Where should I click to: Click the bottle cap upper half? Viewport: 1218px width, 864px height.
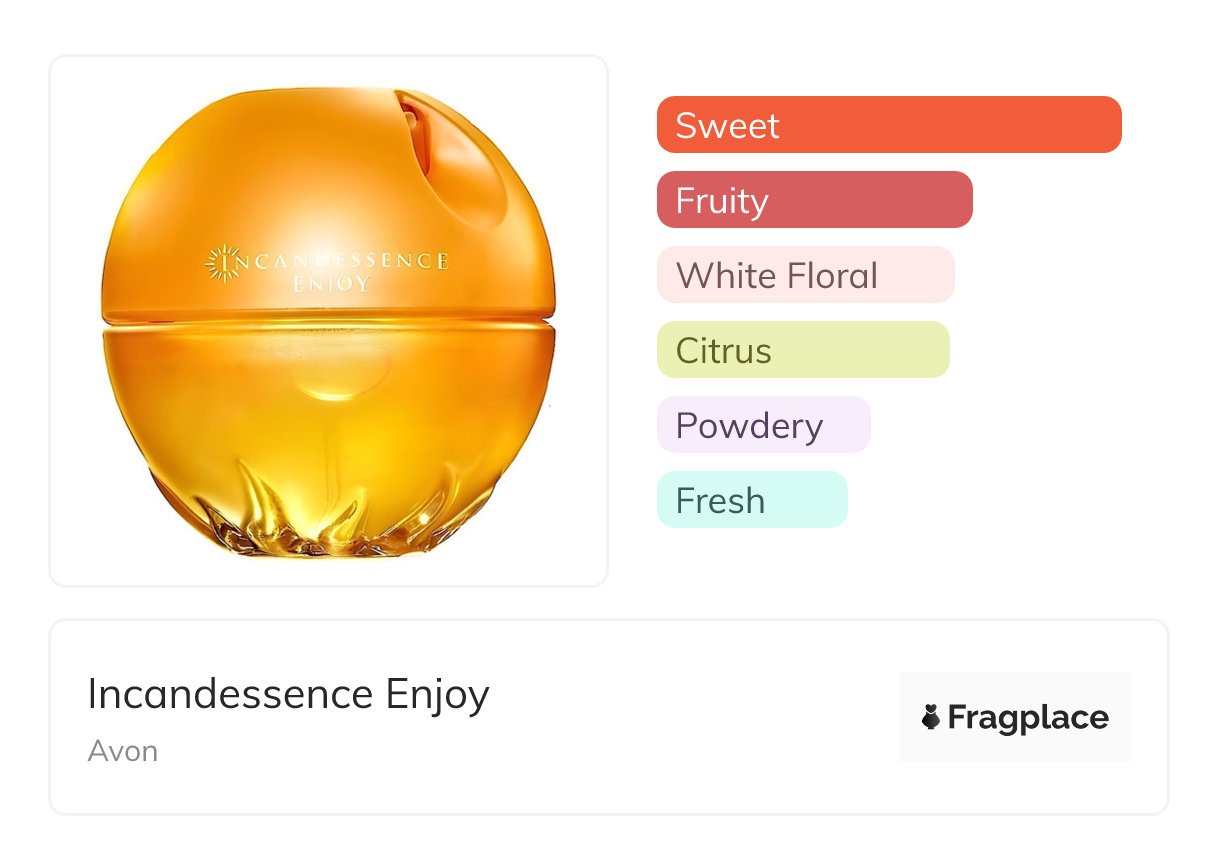tap(329, 205)
